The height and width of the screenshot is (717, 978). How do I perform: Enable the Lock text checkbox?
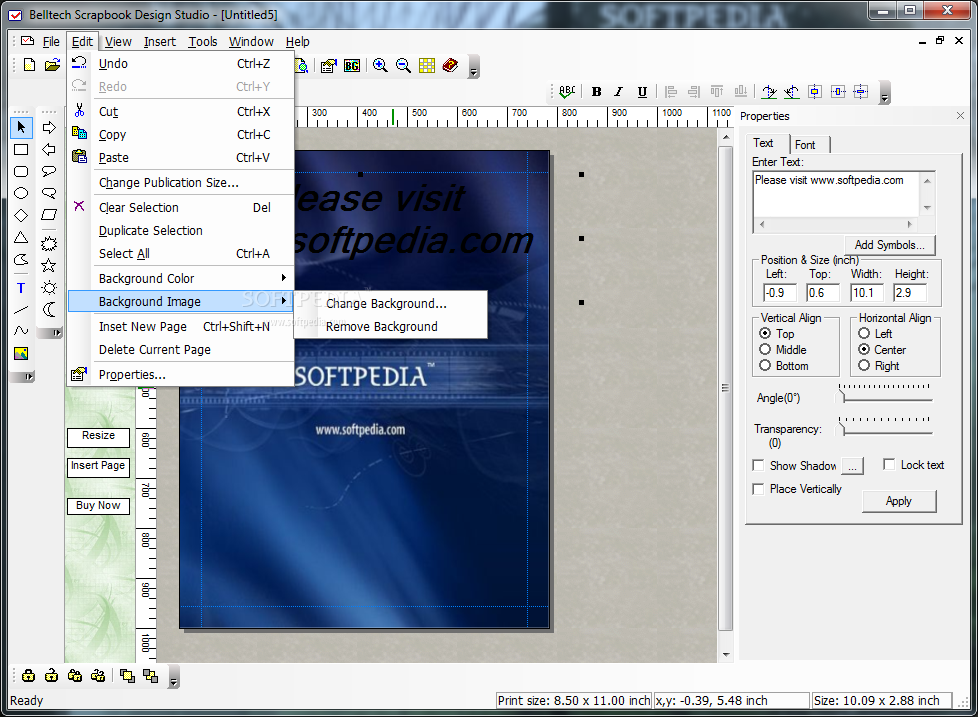[889, 464]
